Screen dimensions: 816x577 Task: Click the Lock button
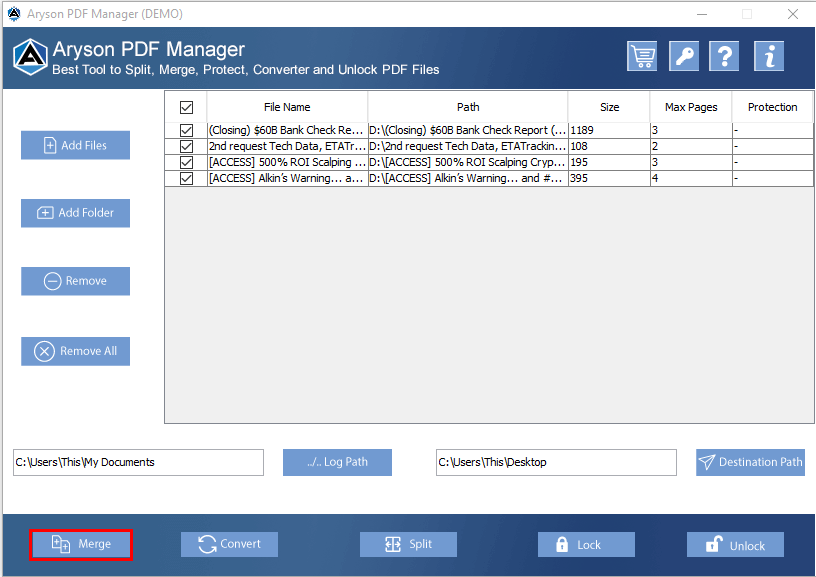pyautogui.click(x=586, y=544)
